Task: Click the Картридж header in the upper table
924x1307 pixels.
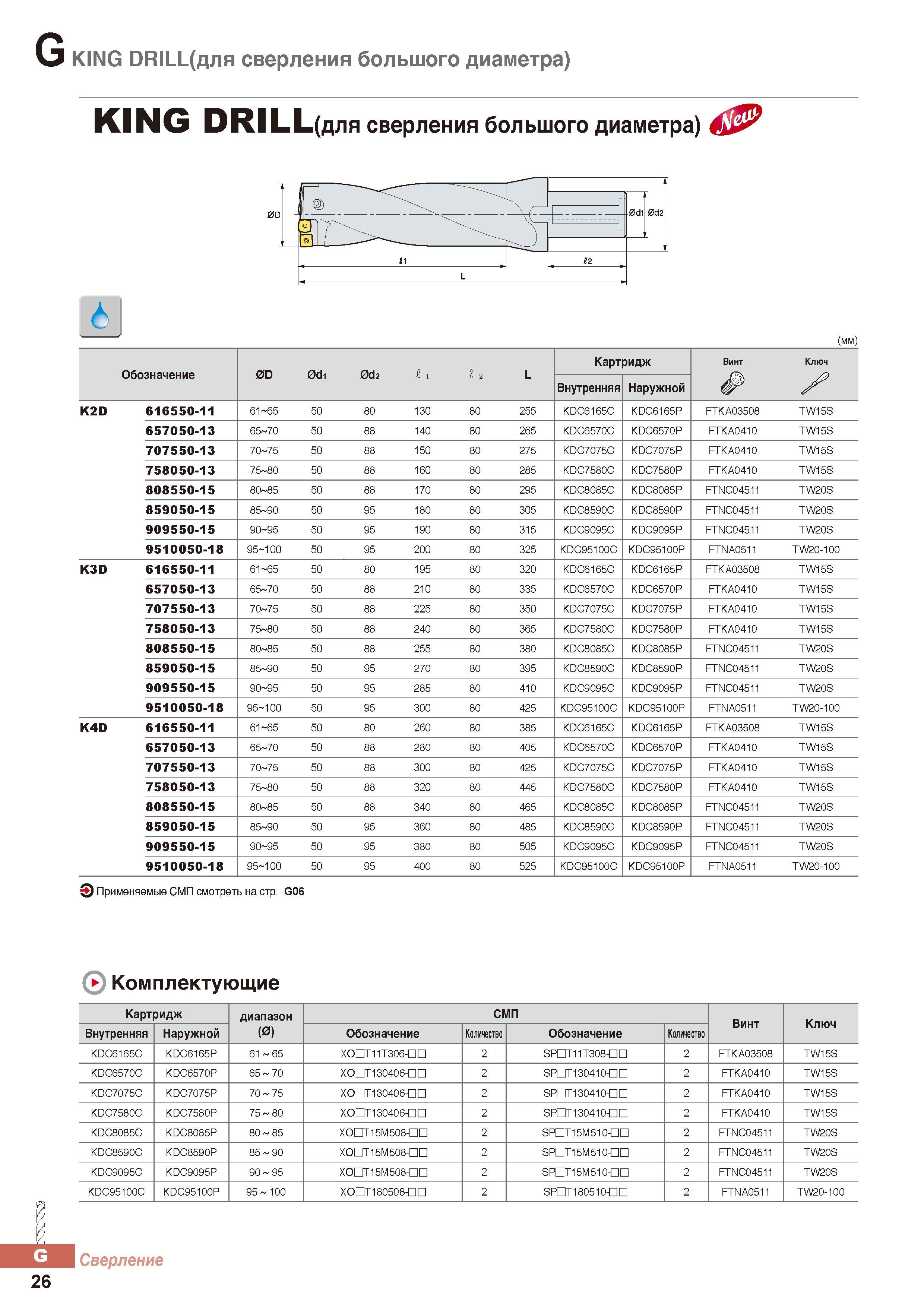Action: pos(622,361)
